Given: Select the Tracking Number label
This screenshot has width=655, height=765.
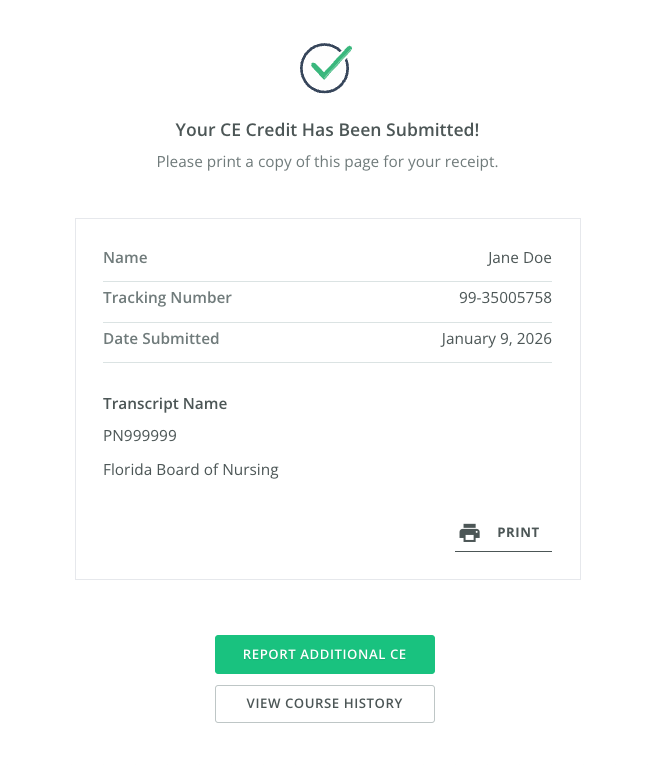Looking at the screenshot, I should click(167, 298).
